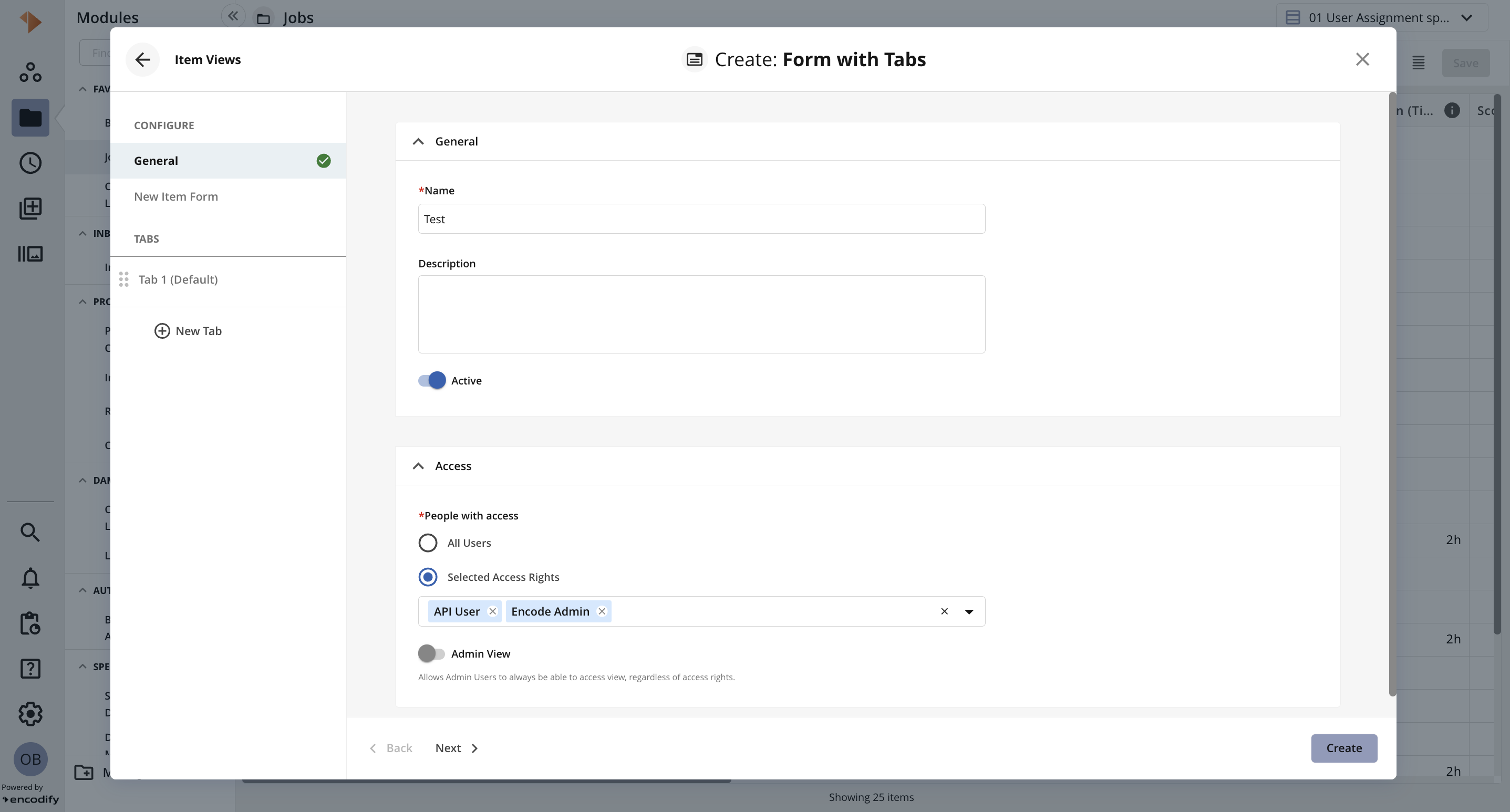The height and width of the screenshot is (812, 1510).
Task: Click the API User chip label
Action: pyautogui.click(x=457, y=611)
